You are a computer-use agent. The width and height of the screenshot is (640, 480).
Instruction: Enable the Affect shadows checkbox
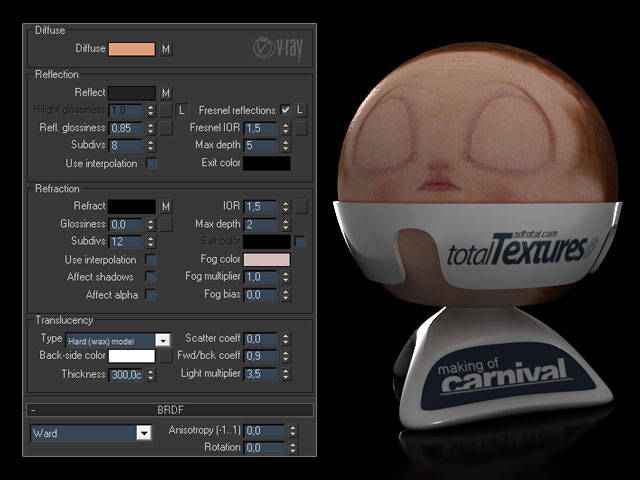pos(151,277)
